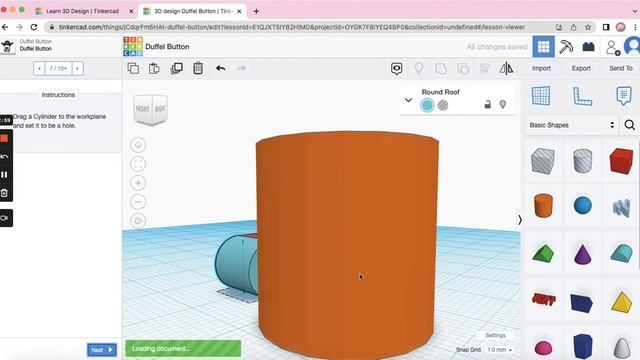Pick the orange Cylinder shape
This screenshot has height=360, width=640.
coord(543,205)
